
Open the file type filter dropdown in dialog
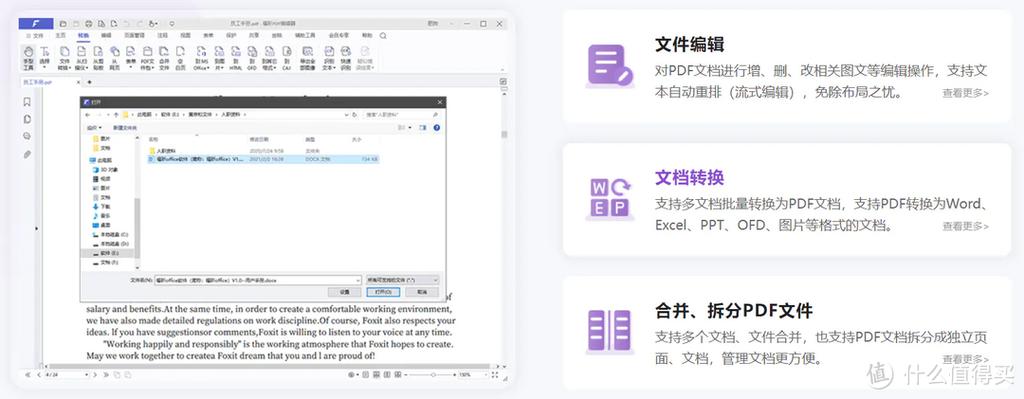point(402,279)
